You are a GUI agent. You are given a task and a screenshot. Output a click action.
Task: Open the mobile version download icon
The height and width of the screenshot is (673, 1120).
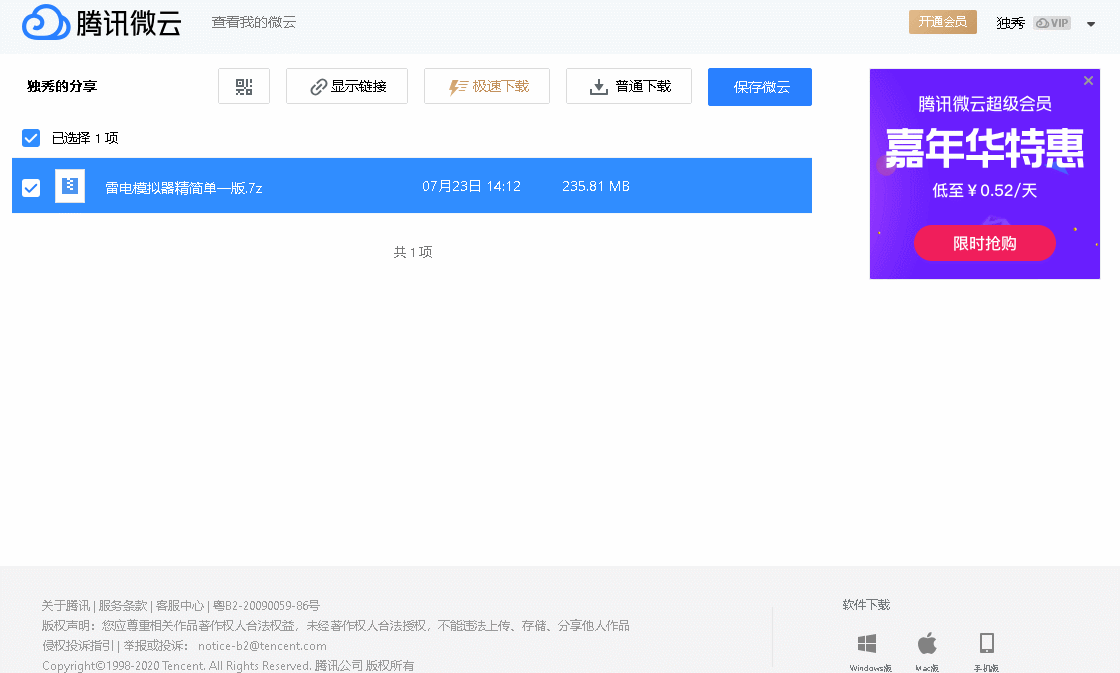click(986, 643)
